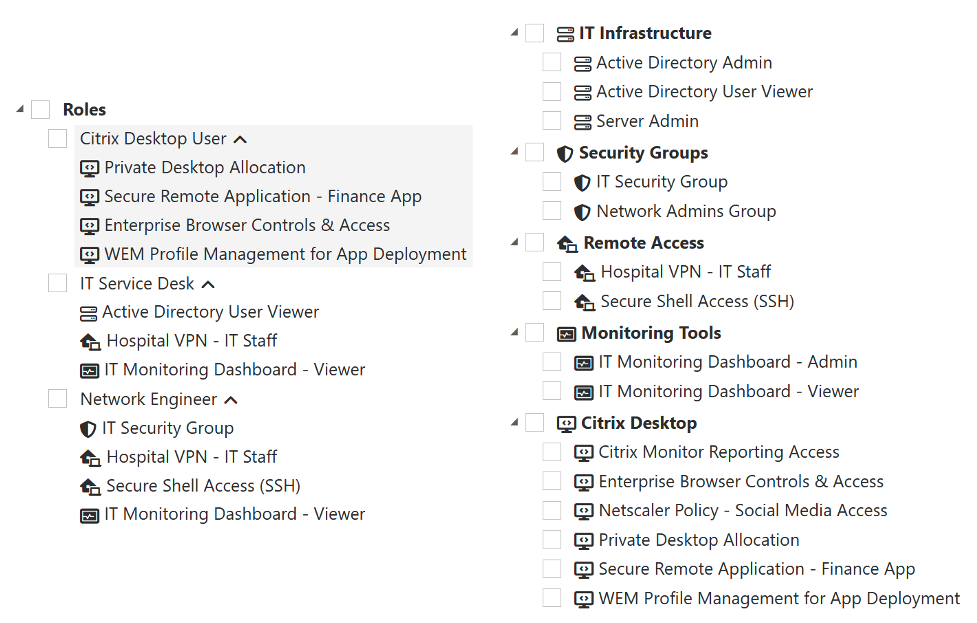Click the house icon beside Secure Shell Access in right panel
977x623 pixels.
pos(585,302)
